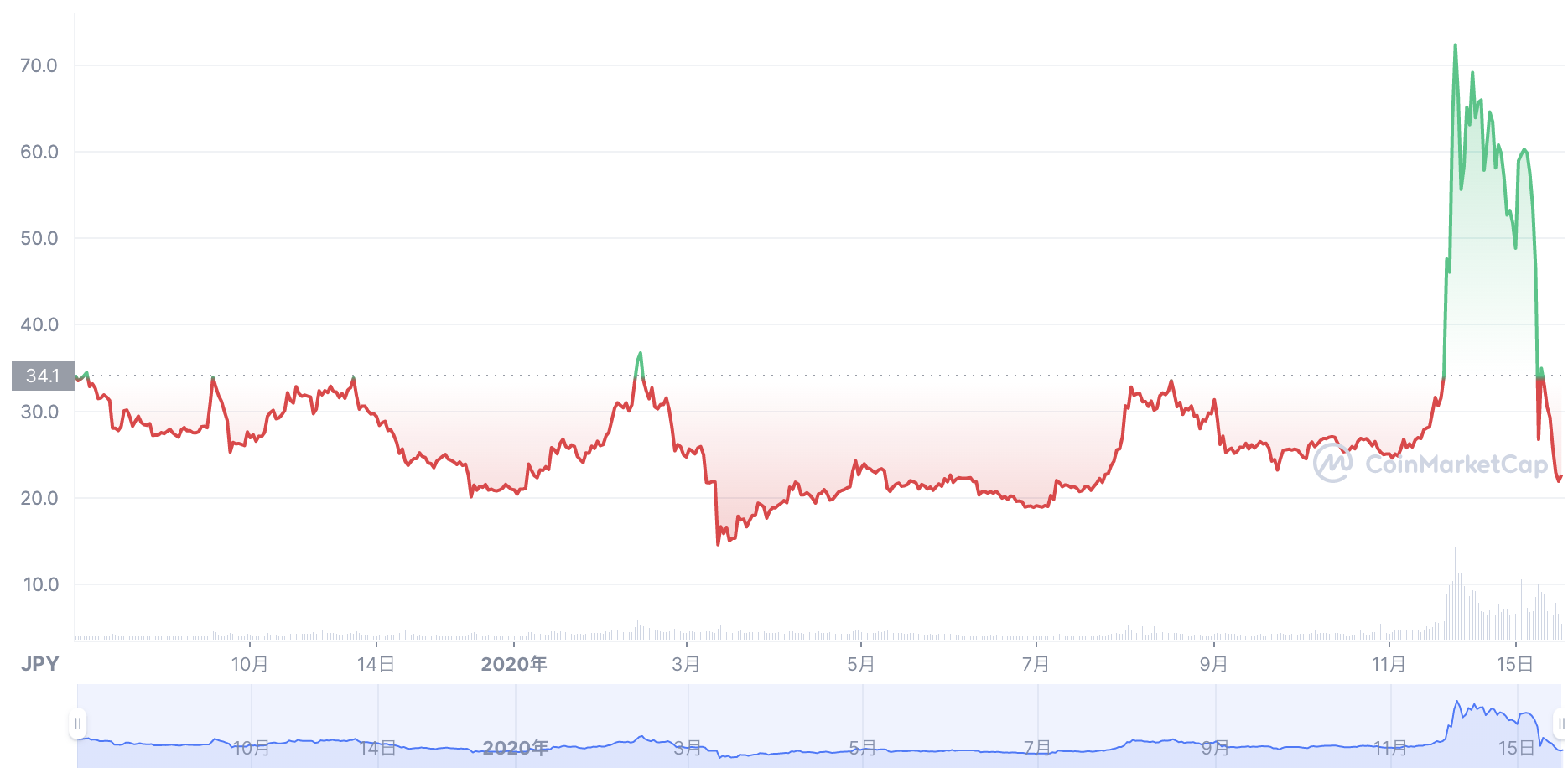The height and width of the screenshot is (773, 1568).
Task: Click the 60.0 axis label
Action: pyautogui.click(x=39, y=152)
